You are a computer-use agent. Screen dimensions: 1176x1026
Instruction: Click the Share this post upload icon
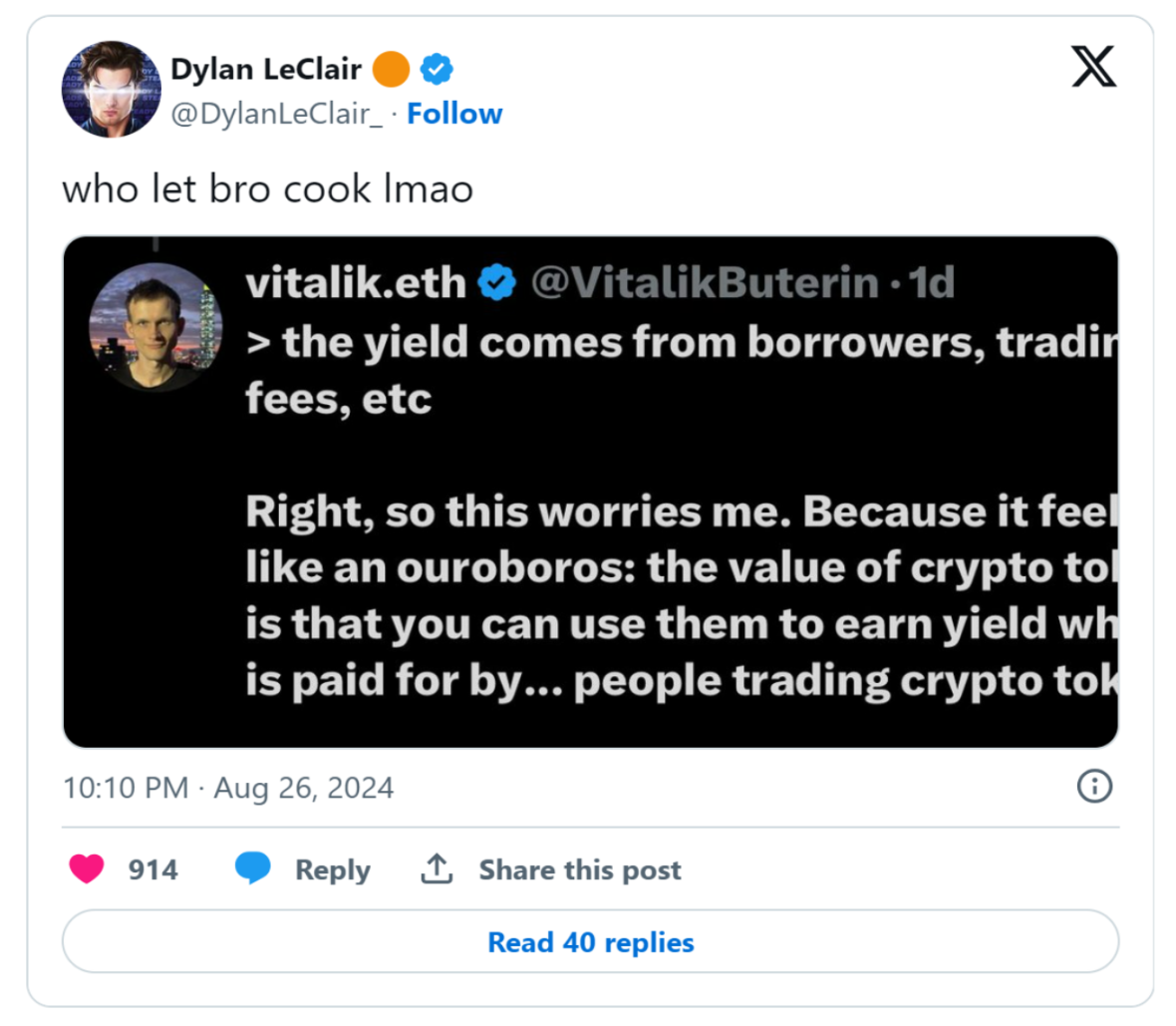[436, 868]
